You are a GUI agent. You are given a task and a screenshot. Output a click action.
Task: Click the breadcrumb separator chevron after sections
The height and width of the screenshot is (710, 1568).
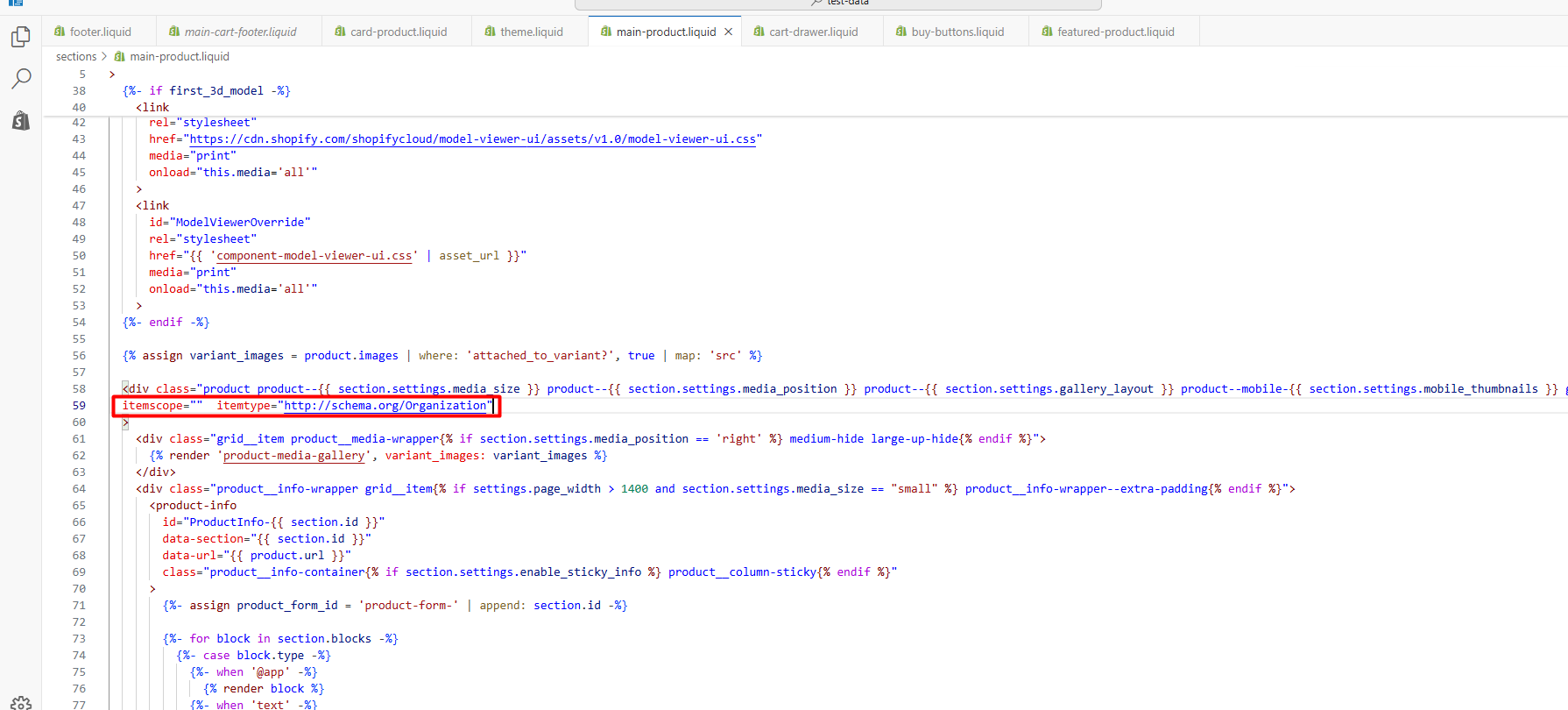104,56
